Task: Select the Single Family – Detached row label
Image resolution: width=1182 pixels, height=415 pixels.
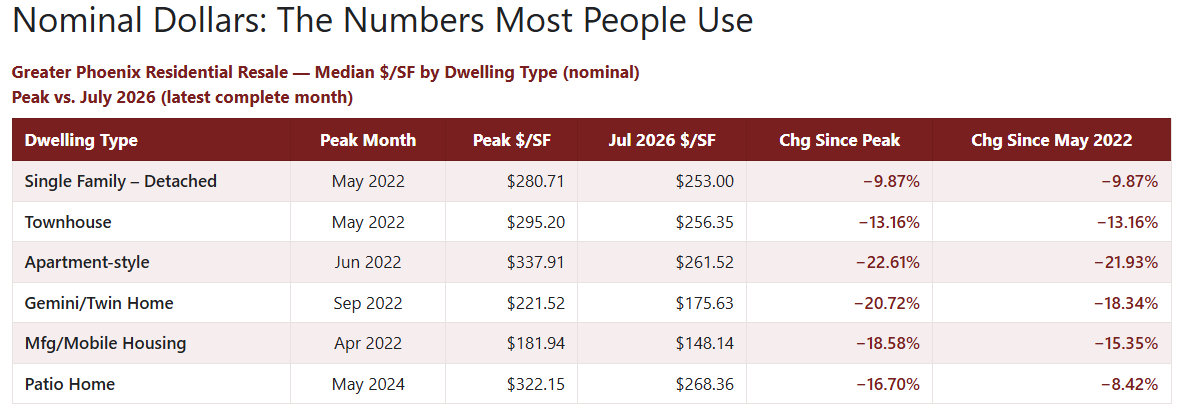Action: point(121,182)
